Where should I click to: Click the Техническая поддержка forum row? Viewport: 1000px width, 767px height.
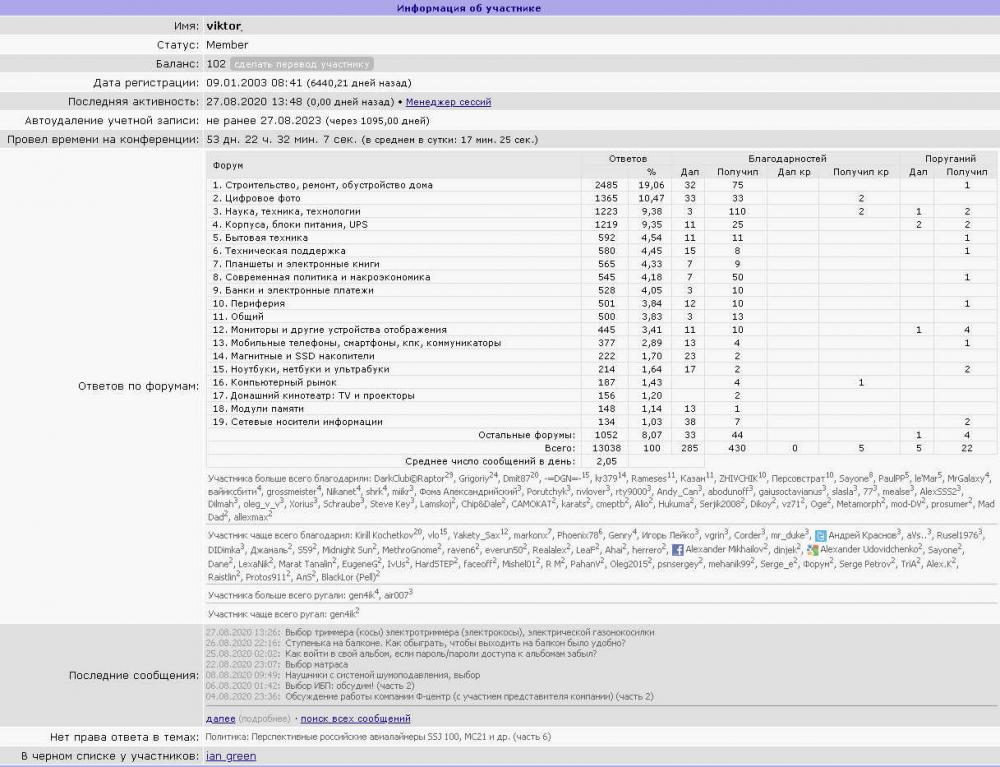(600, 251)
